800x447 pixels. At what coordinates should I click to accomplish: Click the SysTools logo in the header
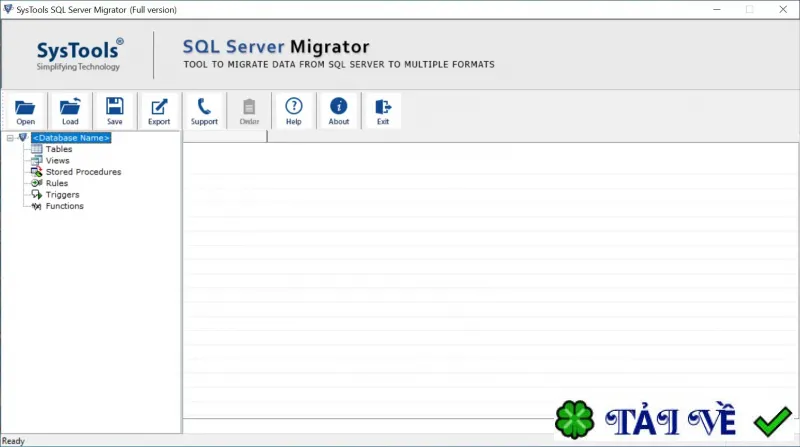pos(79,54)
